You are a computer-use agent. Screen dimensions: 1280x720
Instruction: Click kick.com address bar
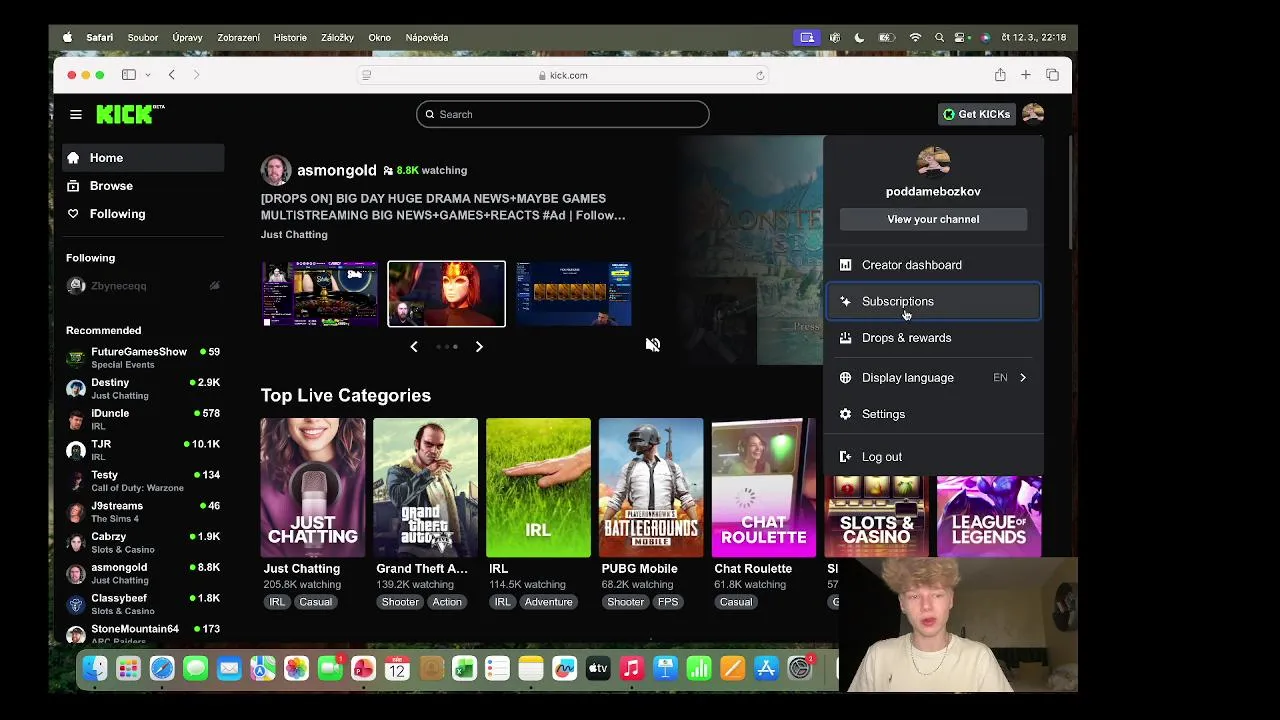563,75
